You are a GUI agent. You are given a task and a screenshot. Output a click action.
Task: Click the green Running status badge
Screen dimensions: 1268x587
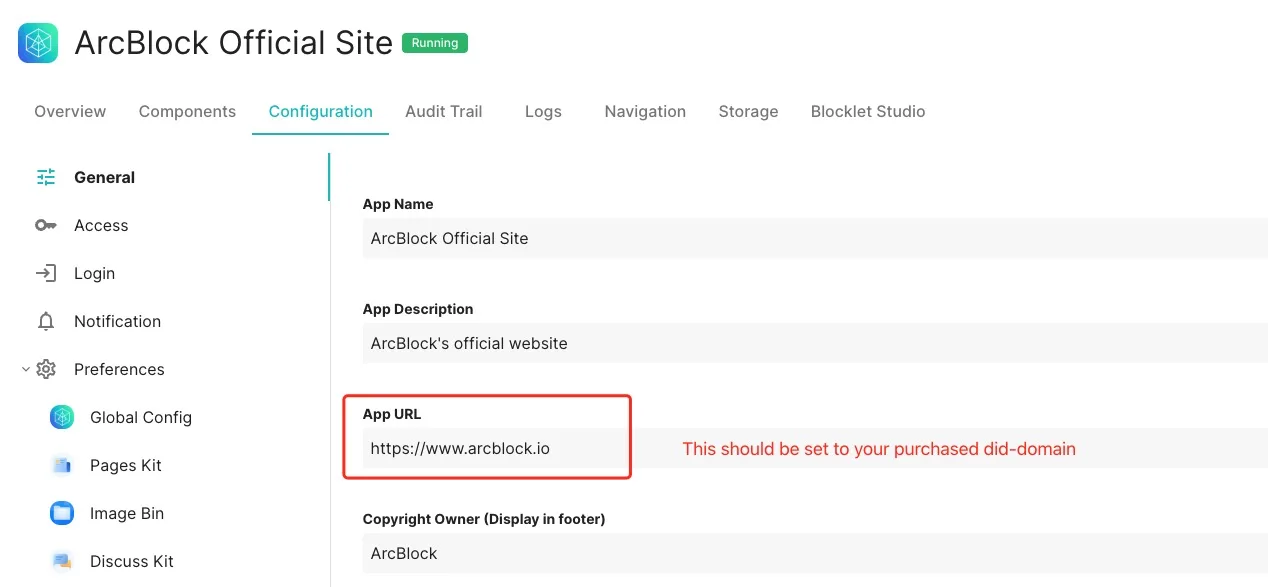(x=435, y=43)
